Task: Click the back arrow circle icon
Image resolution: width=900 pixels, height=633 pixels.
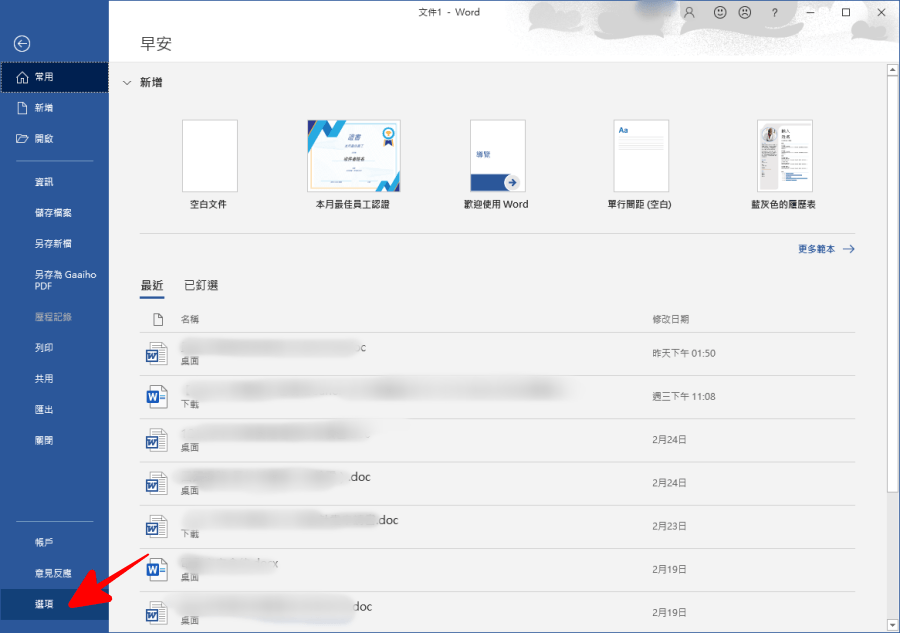Action: (x=22, y=44)
